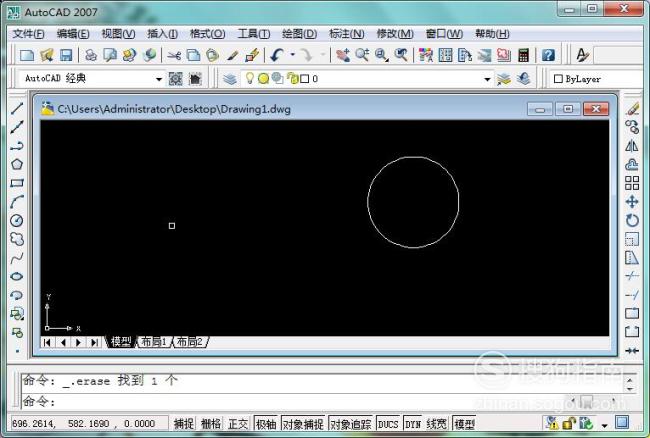Toggle the 极轴 polar tracking

(266, 423)
